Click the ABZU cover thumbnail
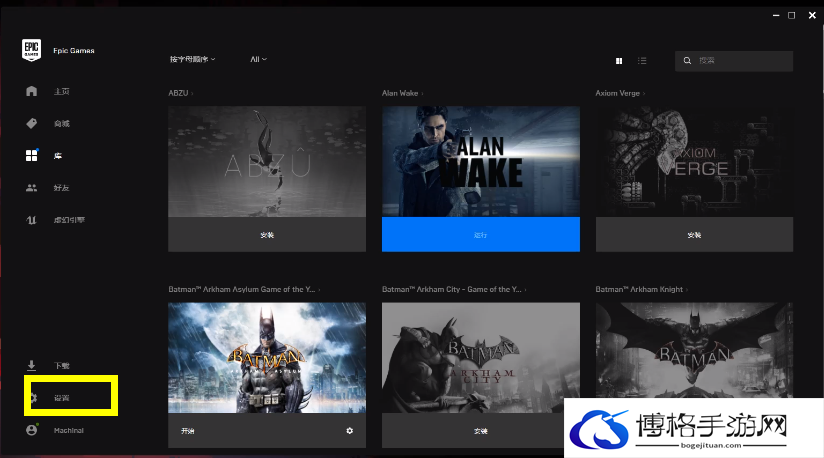 (x=267, y=162)
